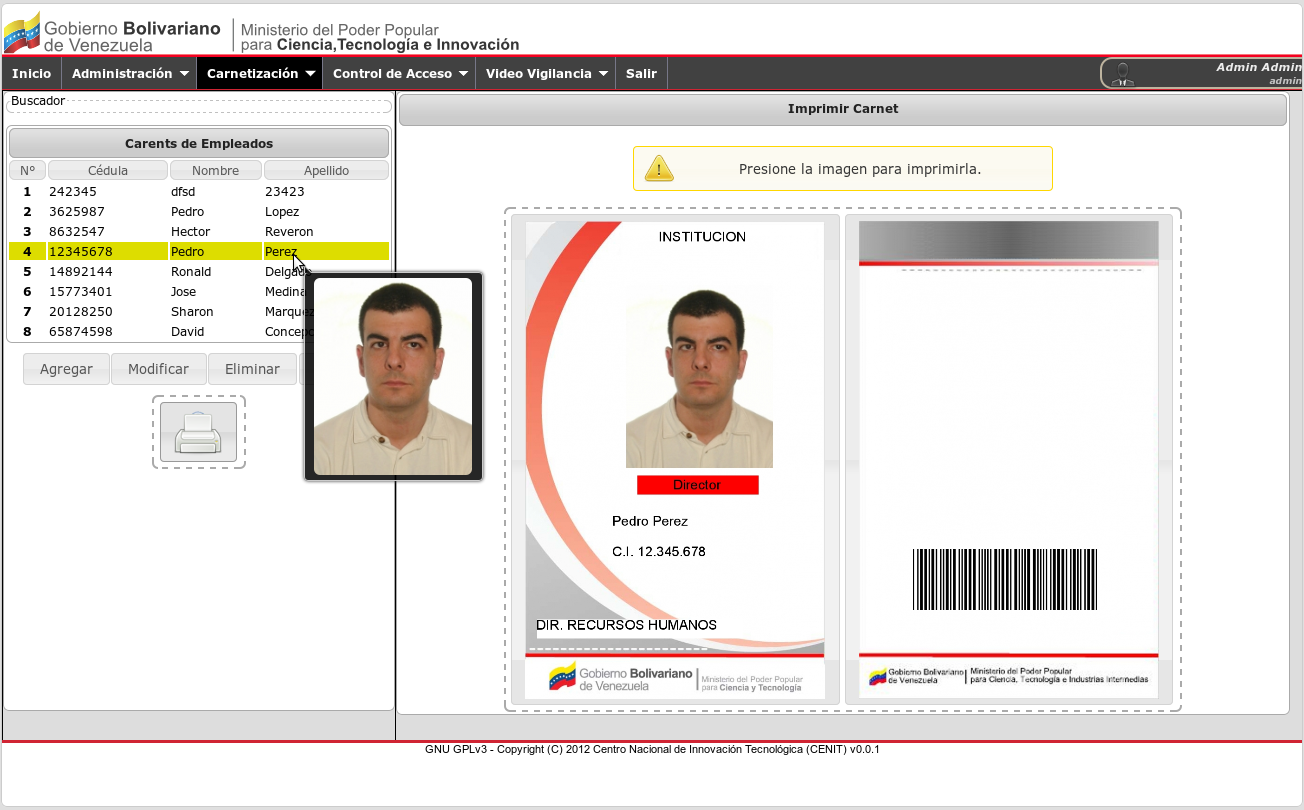This screenshot has width=1304, height=810.
Task: Click Salir to log out
Action: pos(640,72)
